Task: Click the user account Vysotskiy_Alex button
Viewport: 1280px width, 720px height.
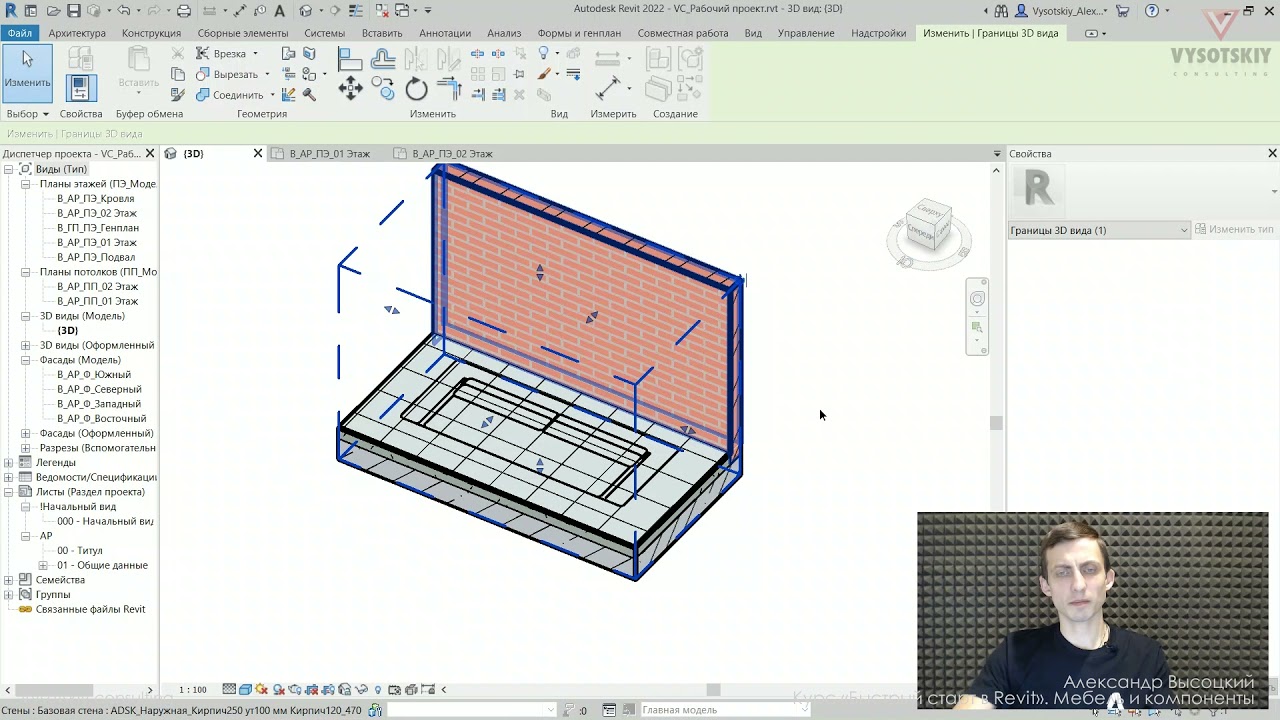Action: [1060, 11]
